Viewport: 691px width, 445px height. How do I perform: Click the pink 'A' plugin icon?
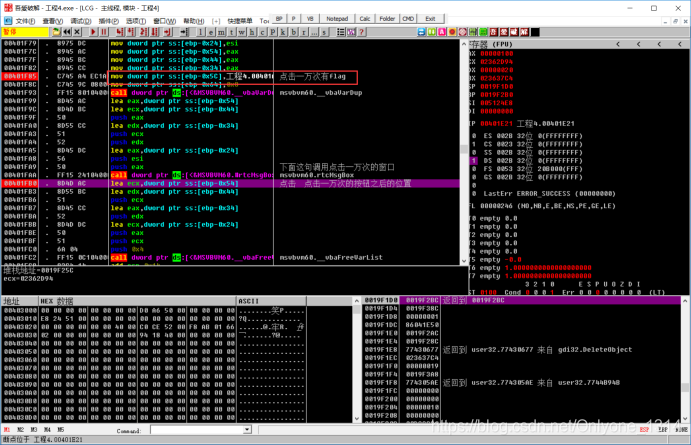tap(442, 32)
